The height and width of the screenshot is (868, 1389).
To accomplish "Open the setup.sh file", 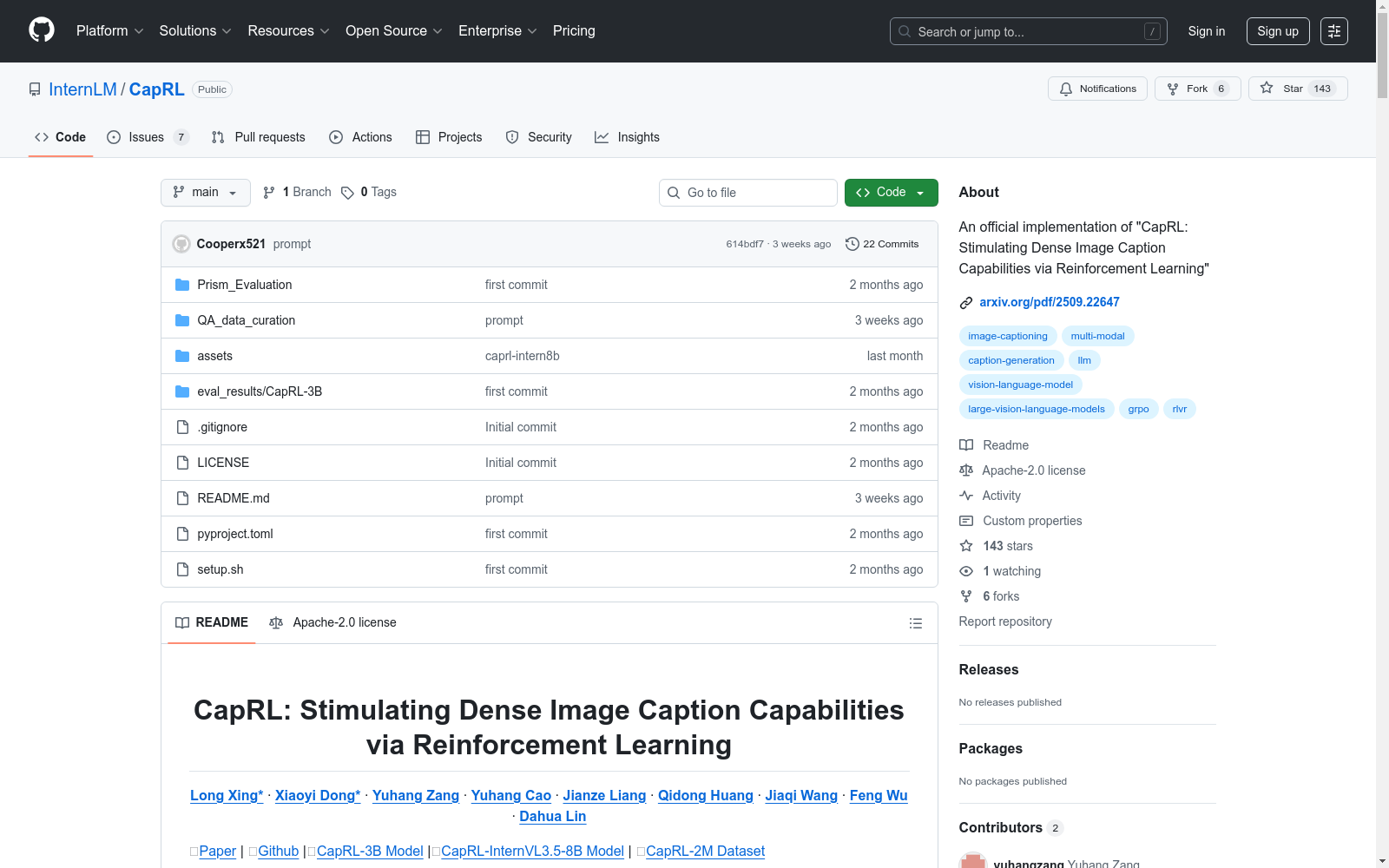I will [221, 569].
